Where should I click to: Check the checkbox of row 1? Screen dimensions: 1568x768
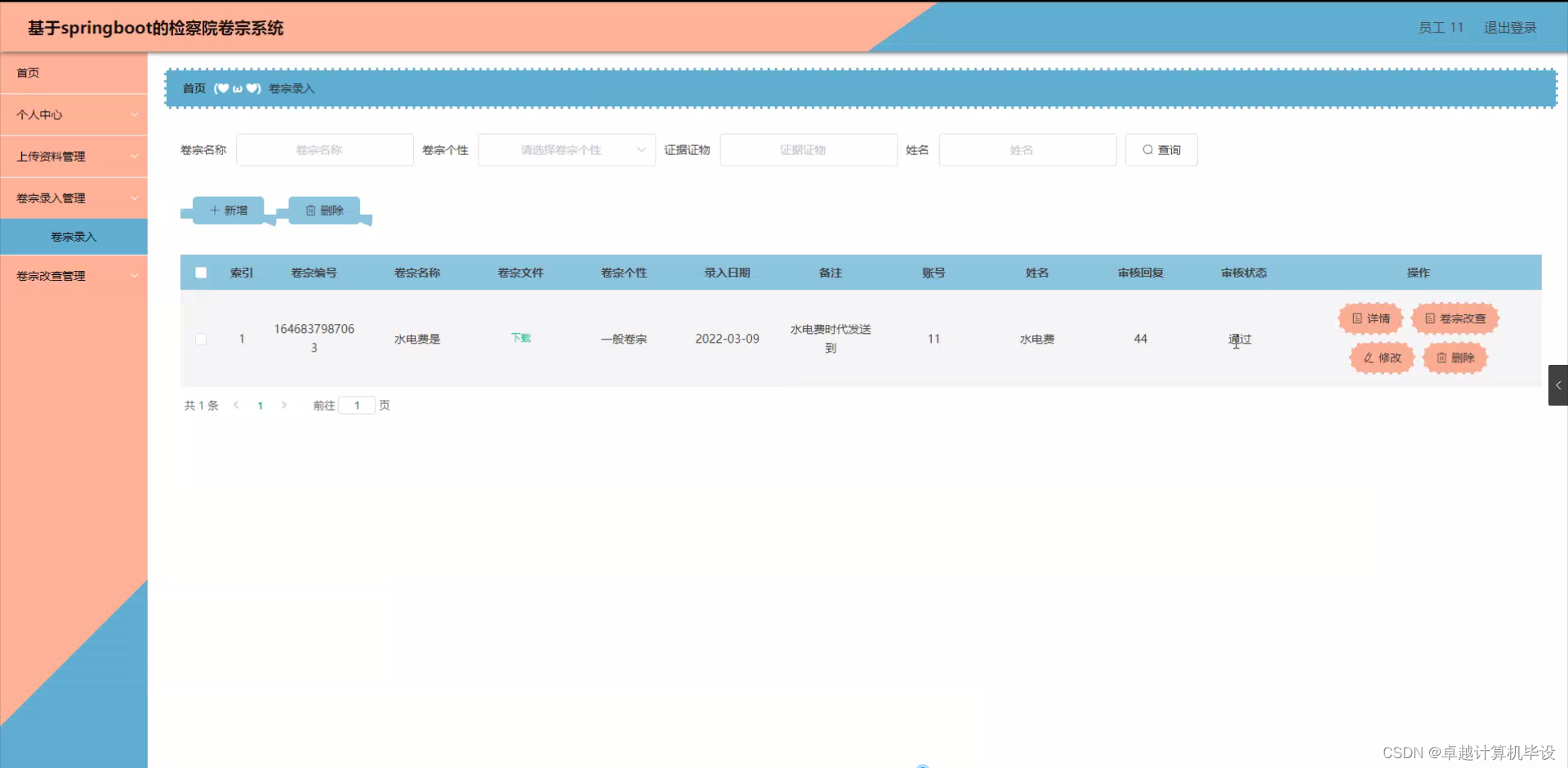[x=201, y=339]
